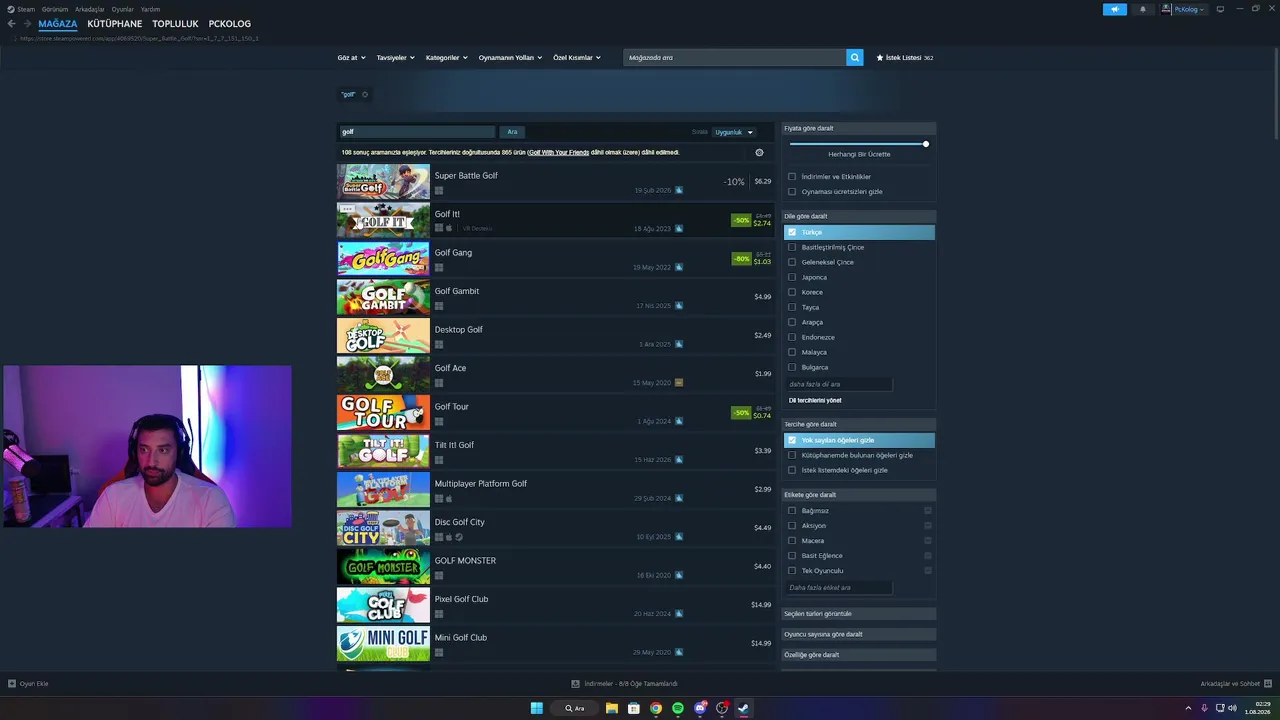Screen dimensions: 1280x720
Task: Open File Explorer from the taskbar
Action: tap(612, 708)
